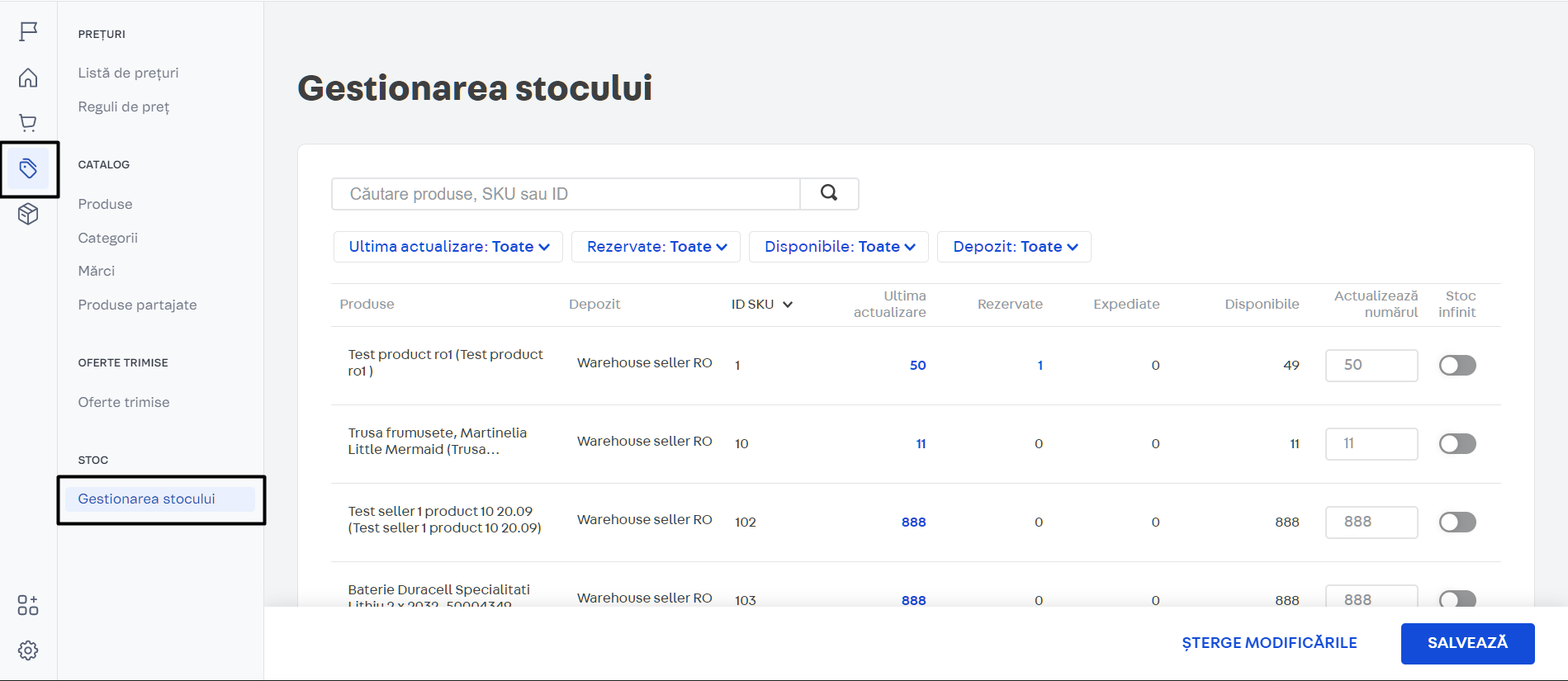The width and height of the screenshot is (1568, 681).
Task: Open the Rezervate filter dropdown
Action: pyautogui.click(x=656, y=247)
